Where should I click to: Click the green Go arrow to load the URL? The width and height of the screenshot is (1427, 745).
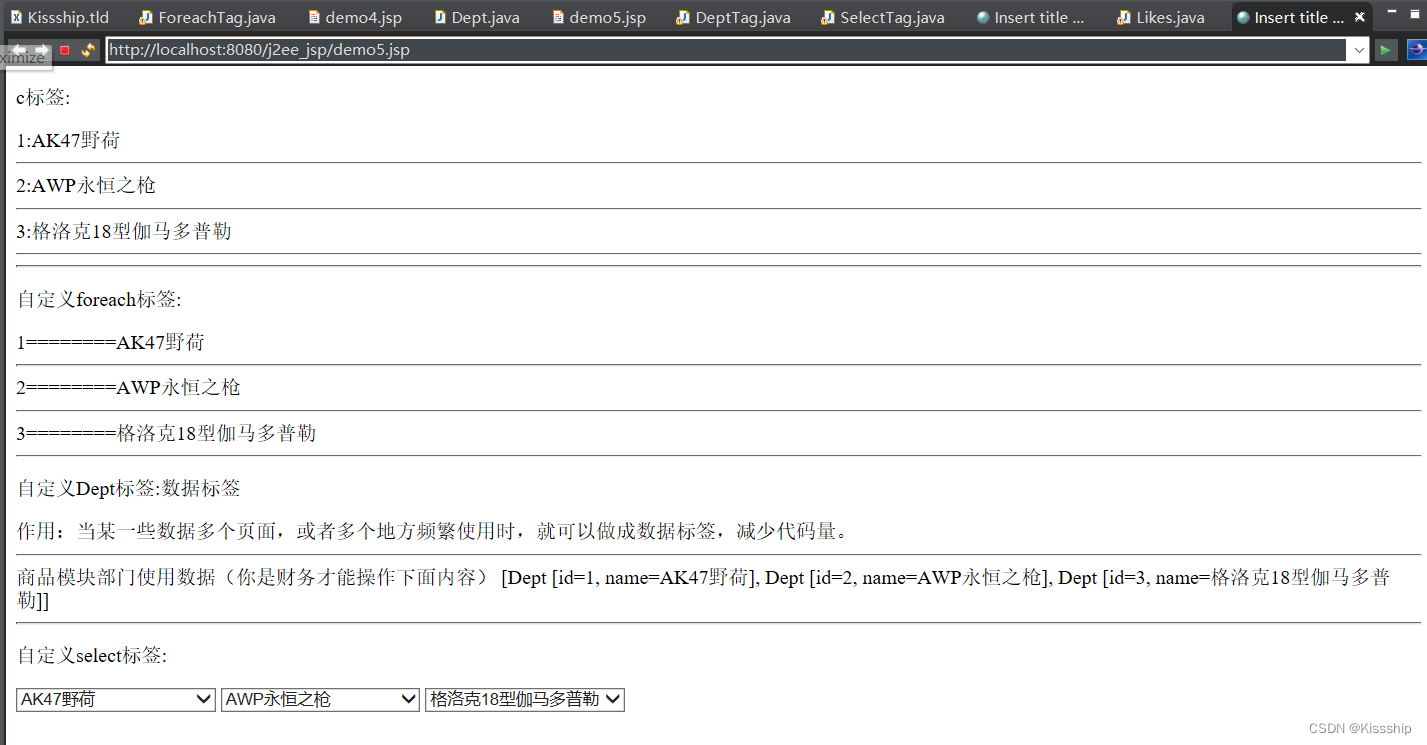(1385, 49)
